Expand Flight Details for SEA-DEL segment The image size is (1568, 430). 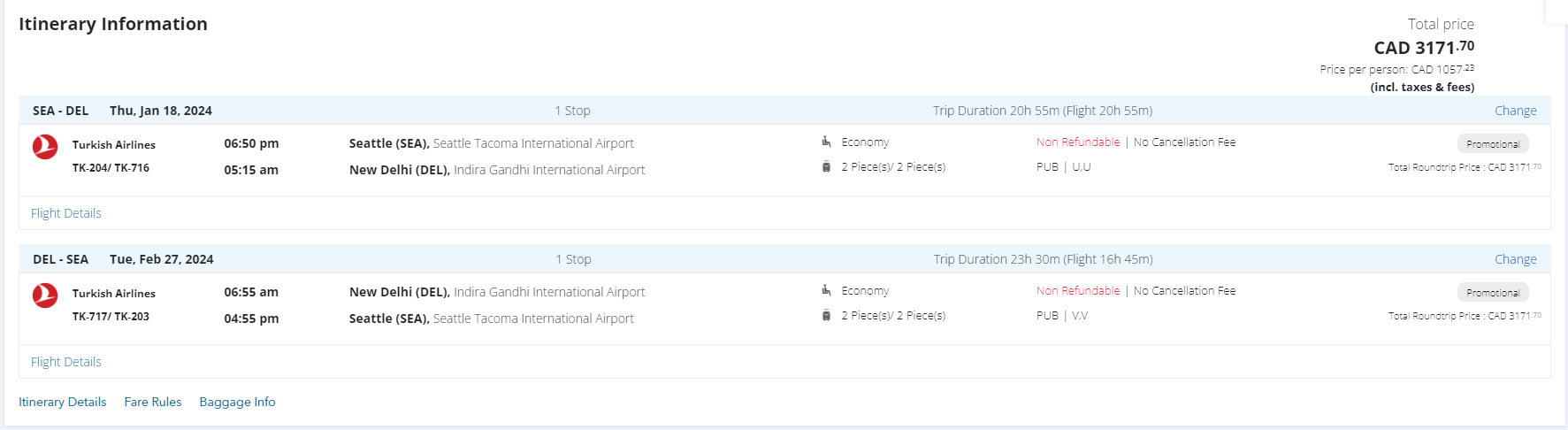(x=66, y=213)
